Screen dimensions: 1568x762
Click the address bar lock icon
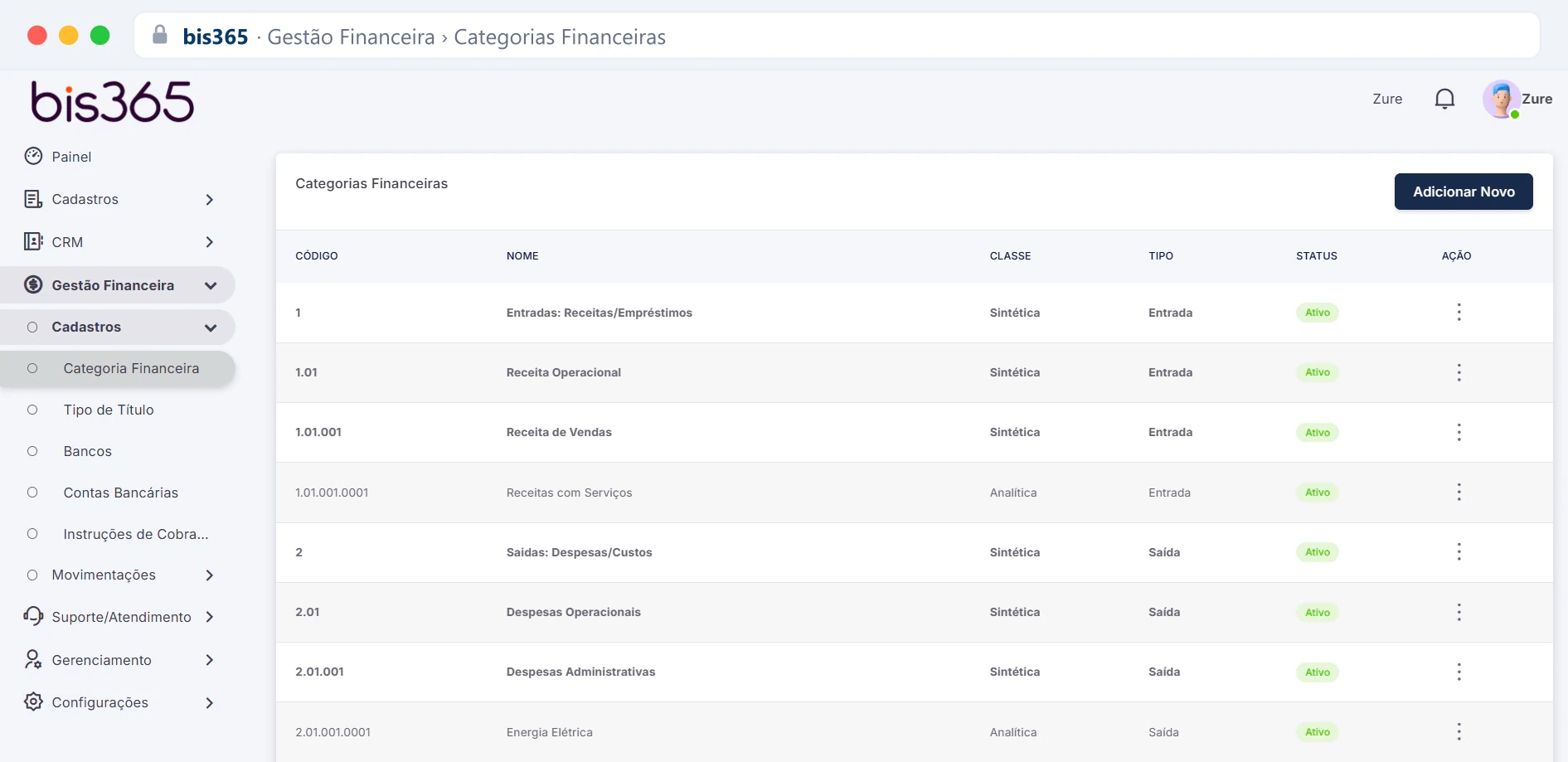[160, 35]
